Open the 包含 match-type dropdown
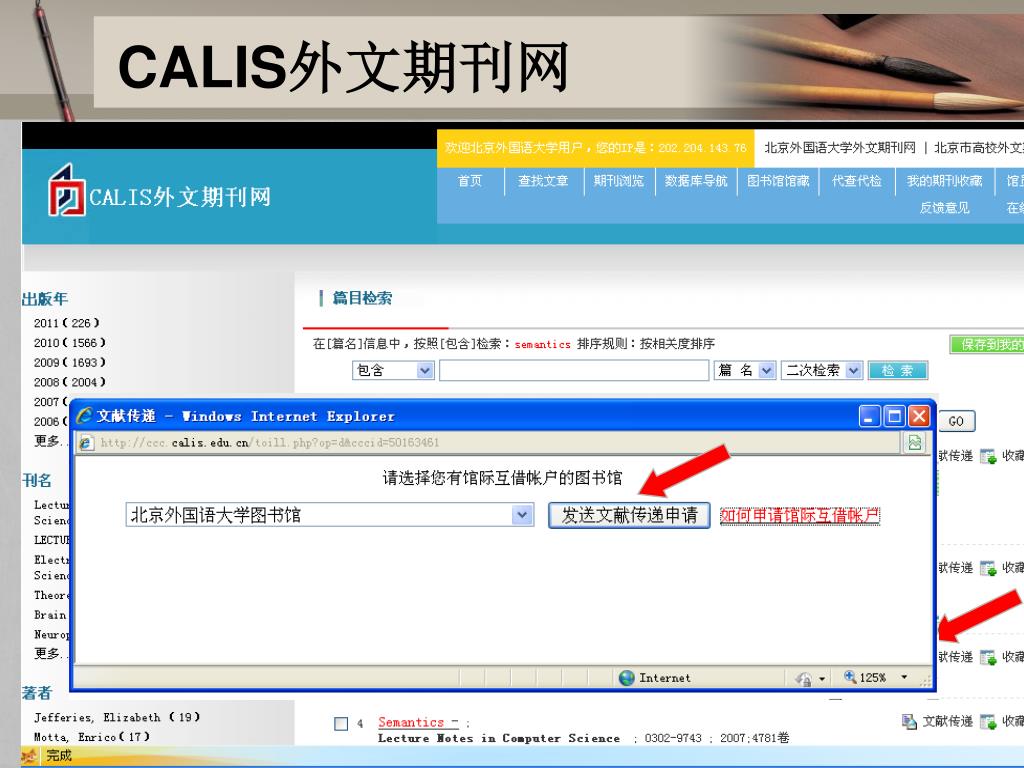Screen dimensions: 1024x768 (393, 370)
